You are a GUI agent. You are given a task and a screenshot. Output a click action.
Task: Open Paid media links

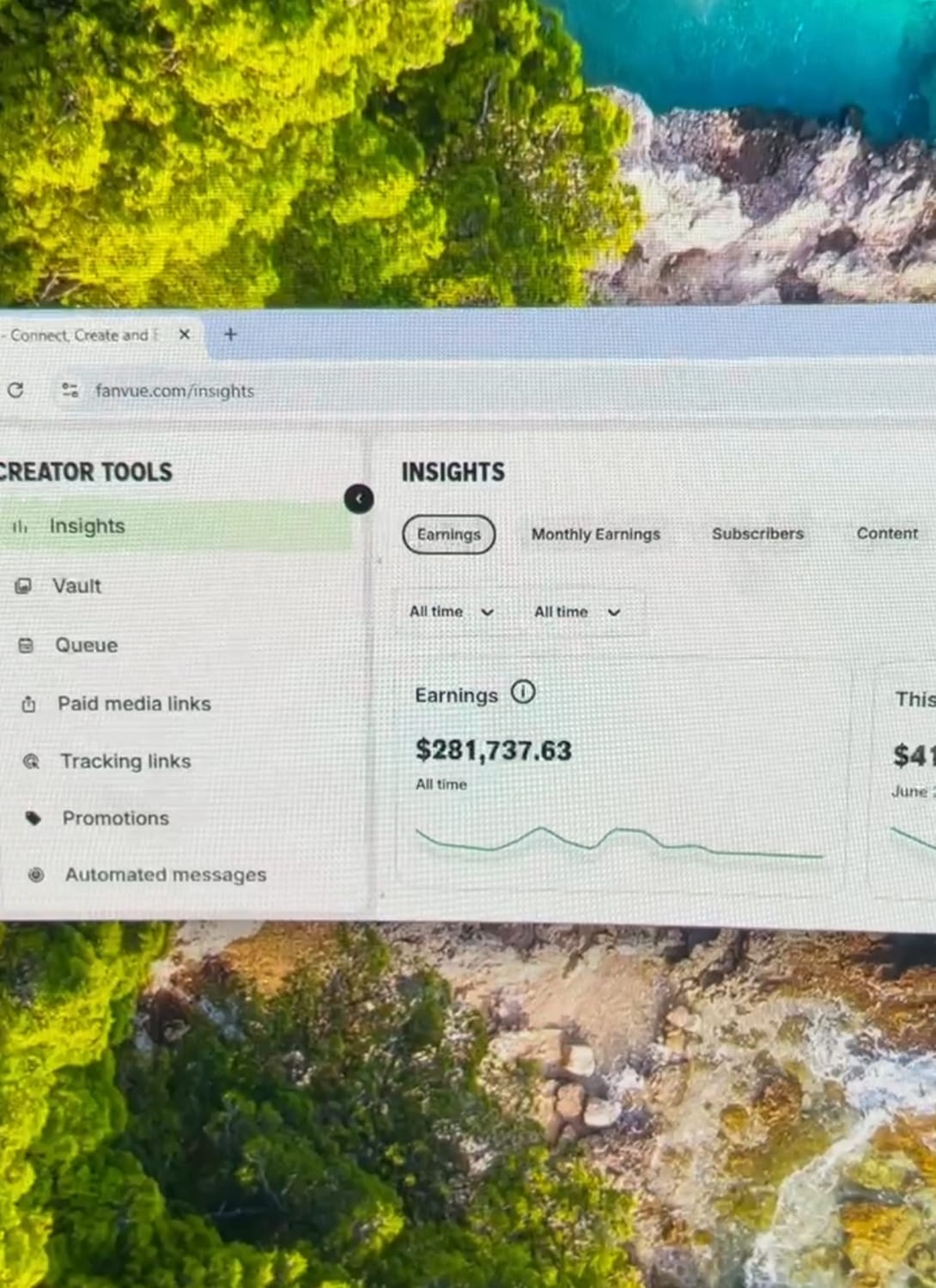click(x=134, y=703)
